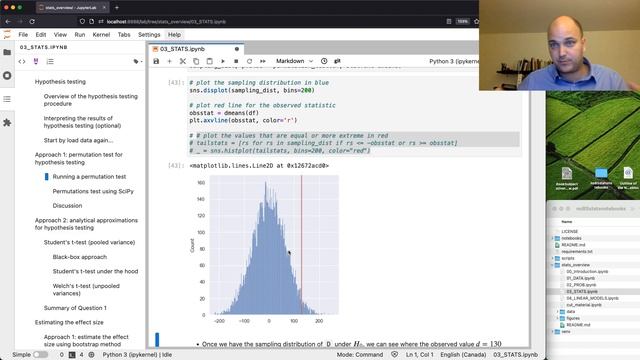The image size is (640, 360).
Task: Open the cell type Markdown dropdown
Action: pyautogui.click(x=294, y=61)
